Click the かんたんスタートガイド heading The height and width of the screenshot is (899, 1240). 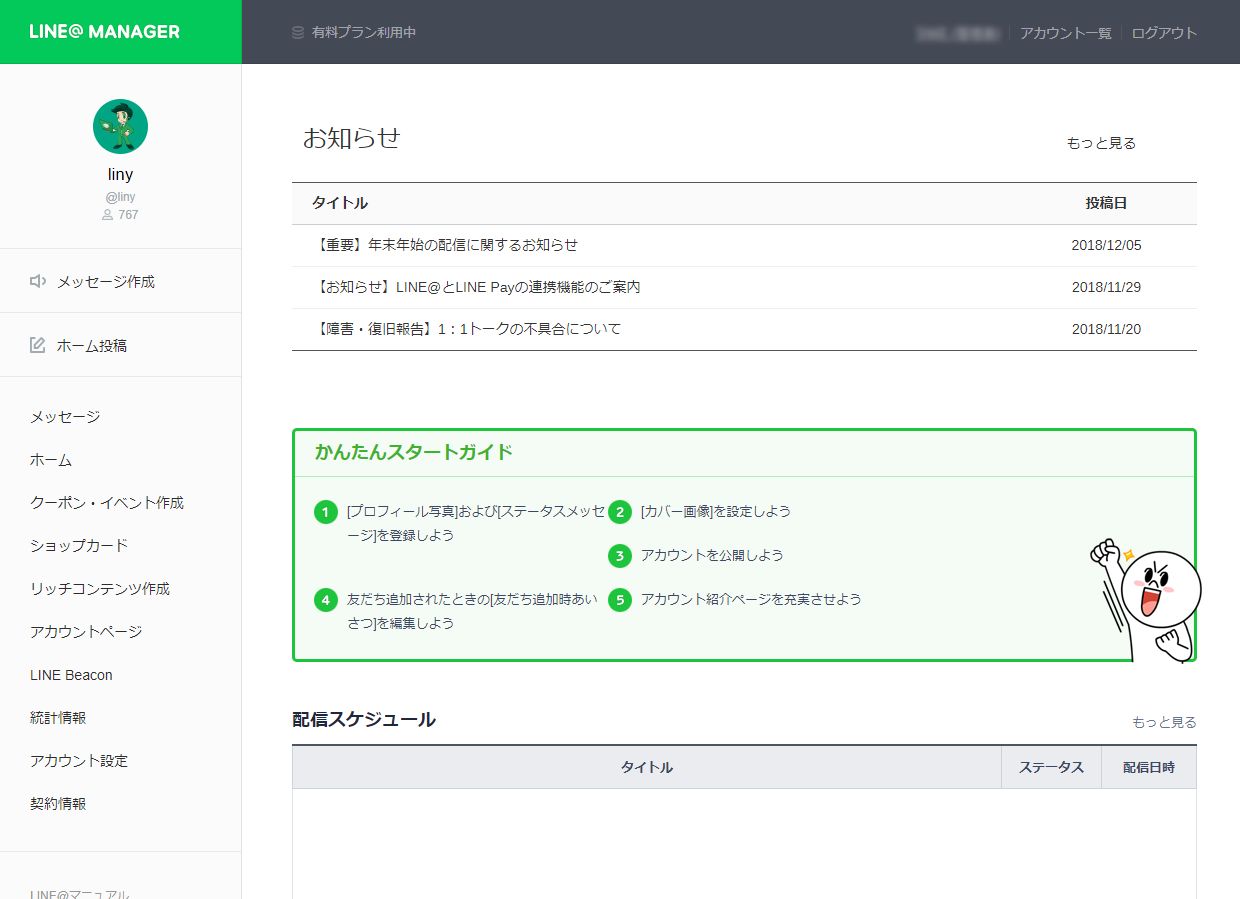click(414, 452)
